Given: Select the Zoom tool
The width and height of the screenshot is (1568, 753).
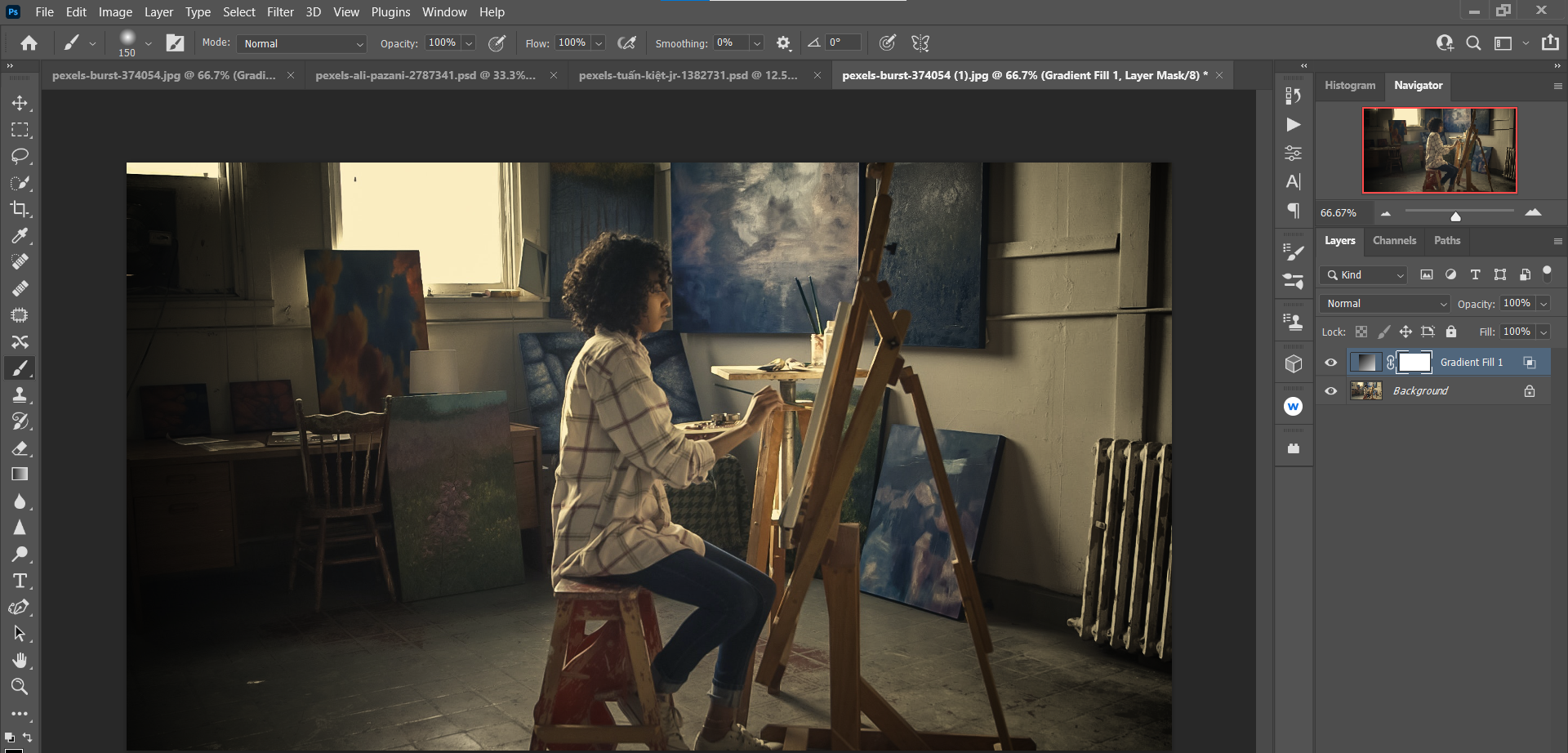Looking at the screenshot, I should [20, 686].
